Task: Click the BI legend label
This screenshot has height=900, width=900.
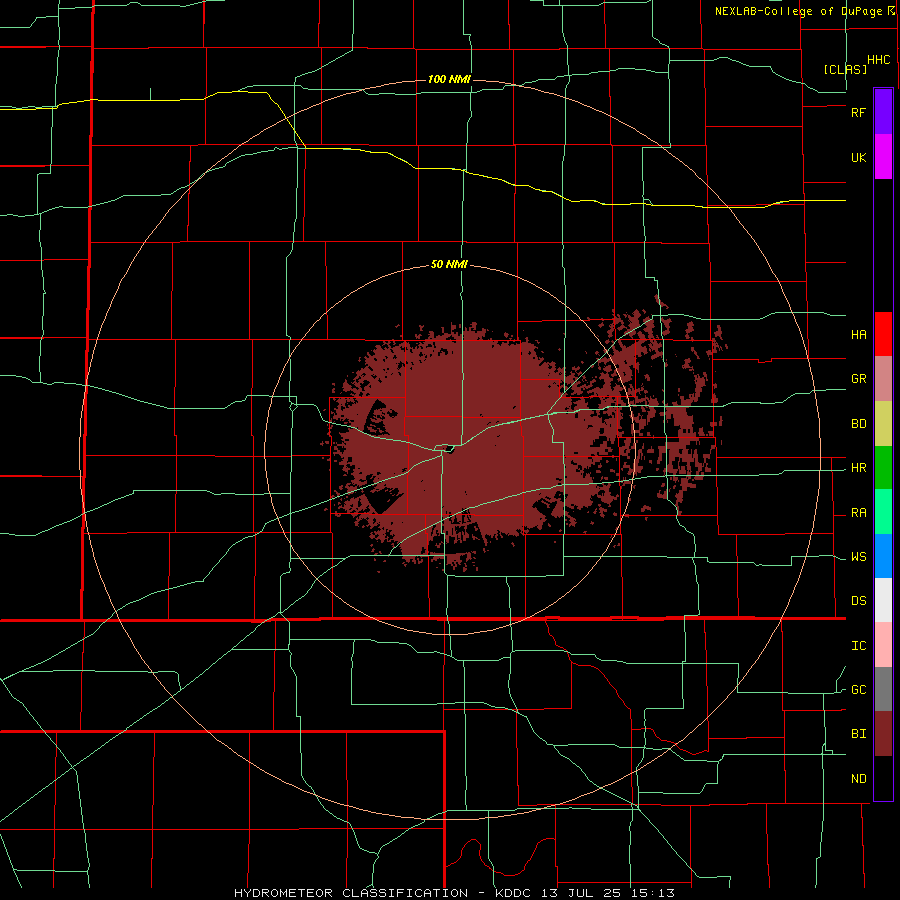Action: click(858, 734)
